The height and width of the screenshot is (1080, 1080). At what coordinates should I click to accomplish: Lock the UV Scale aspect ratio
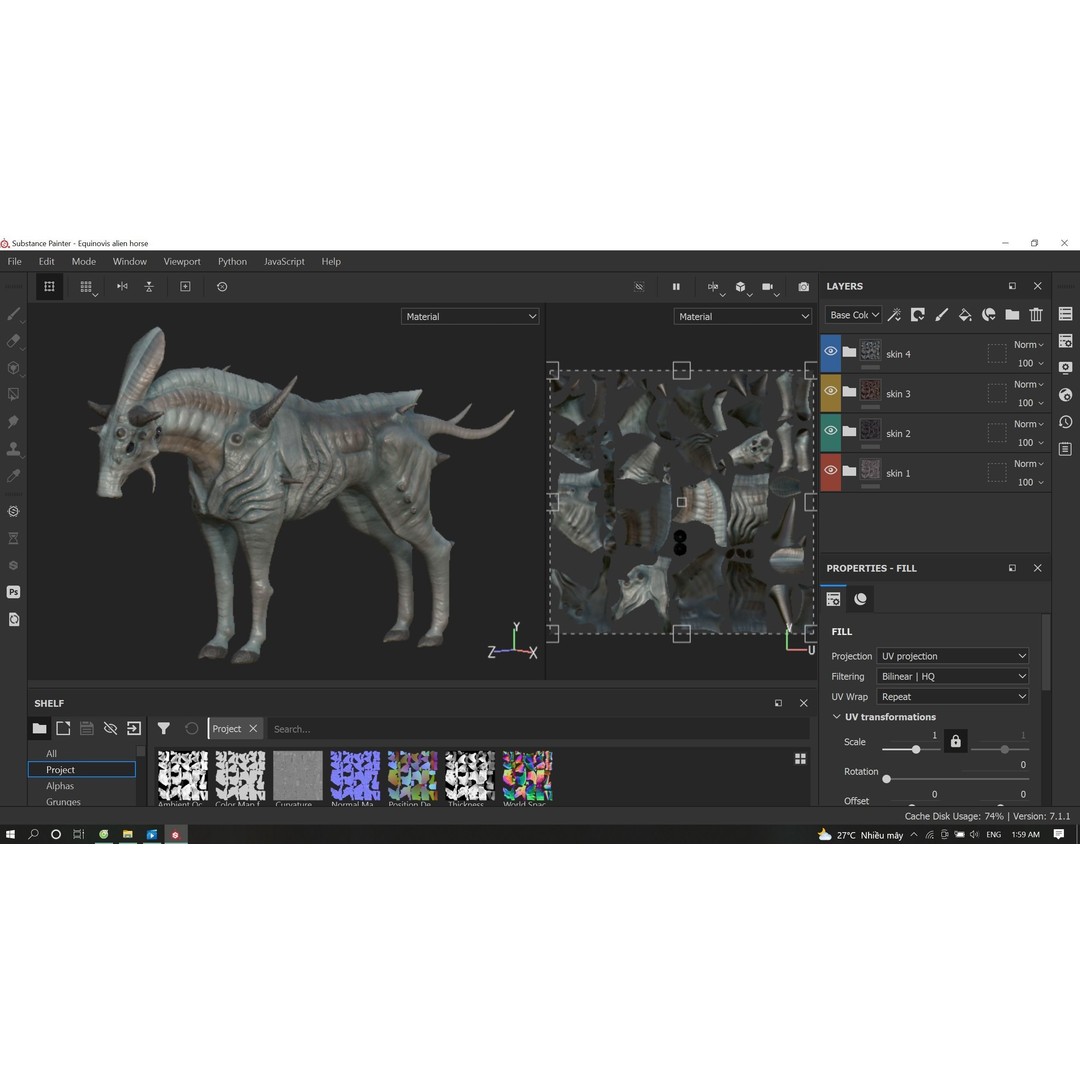pyautogui.click(x=955, y=741)
